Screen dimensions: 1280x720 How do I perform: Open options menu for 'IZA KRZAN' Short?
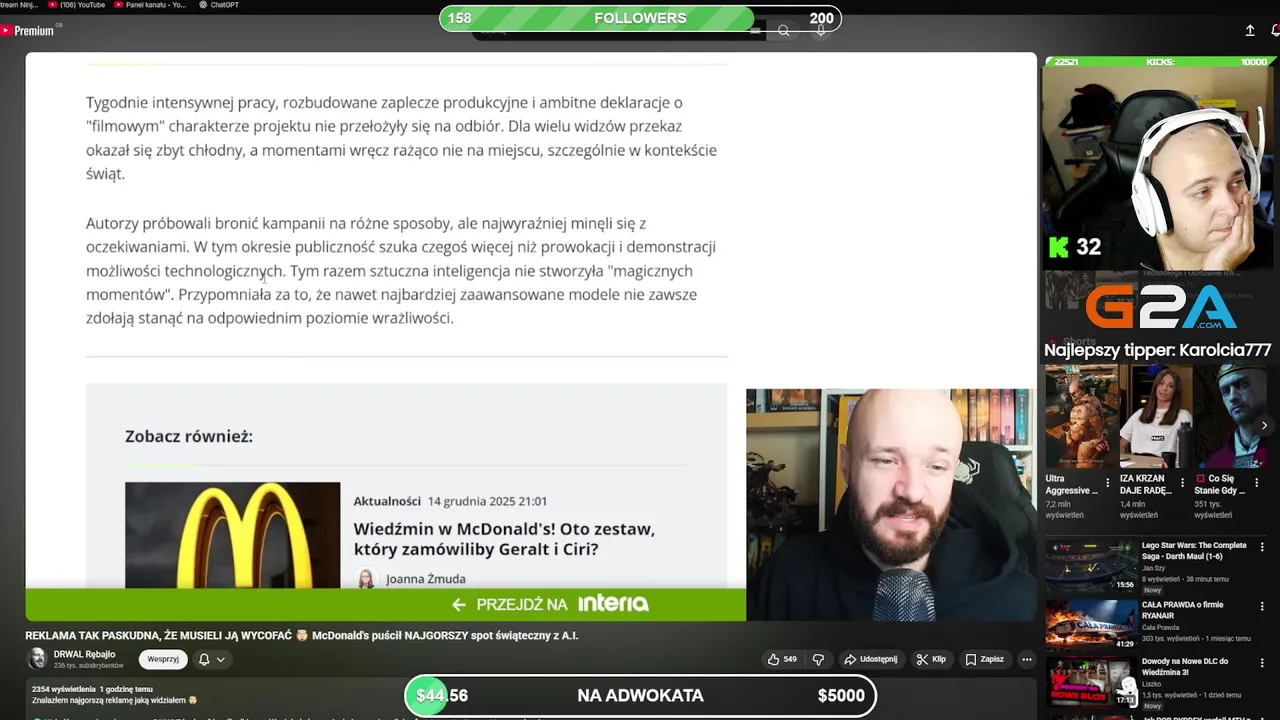pos(1182,483)
